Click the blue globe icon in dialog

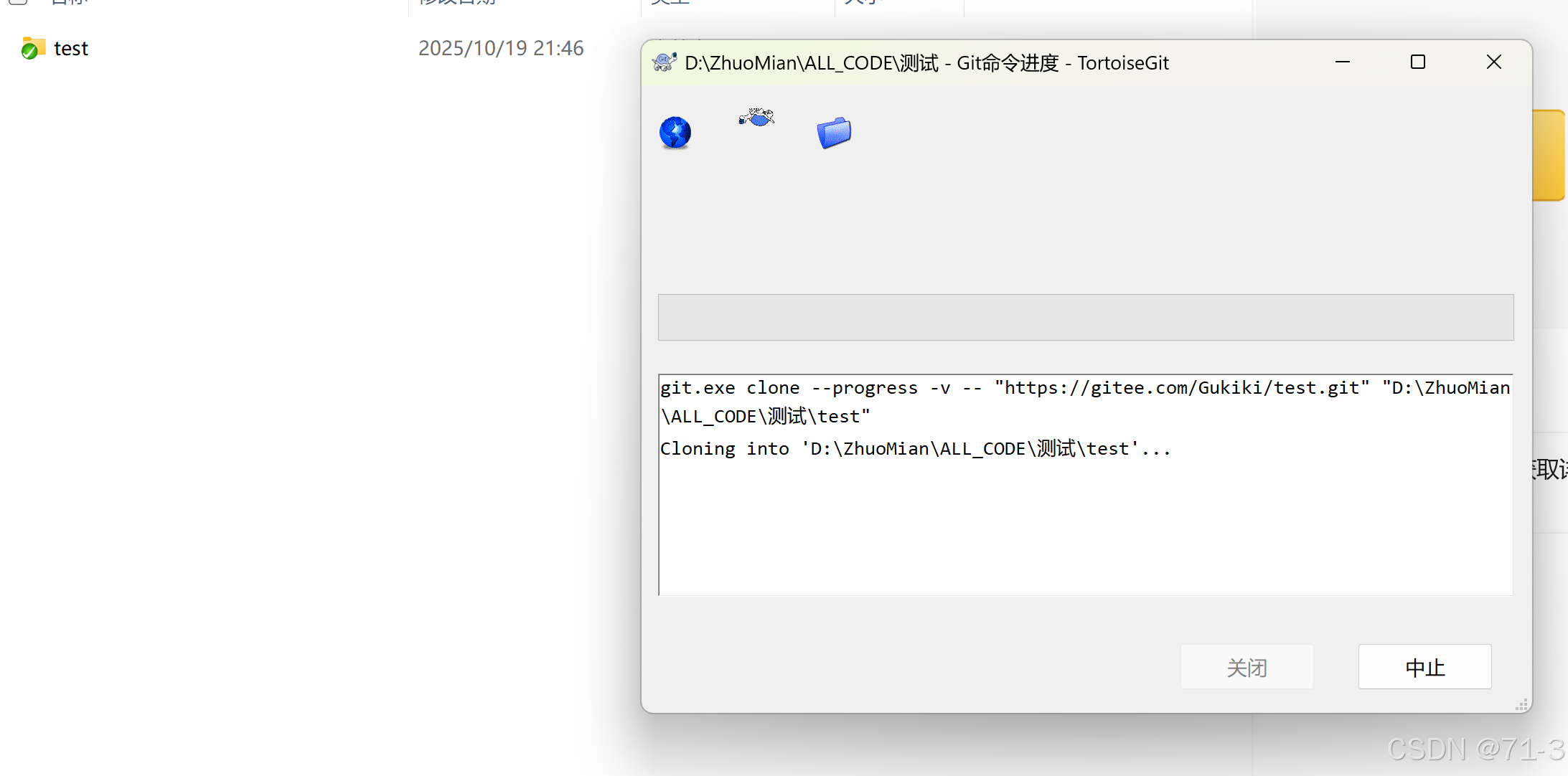tap(675, 133)
